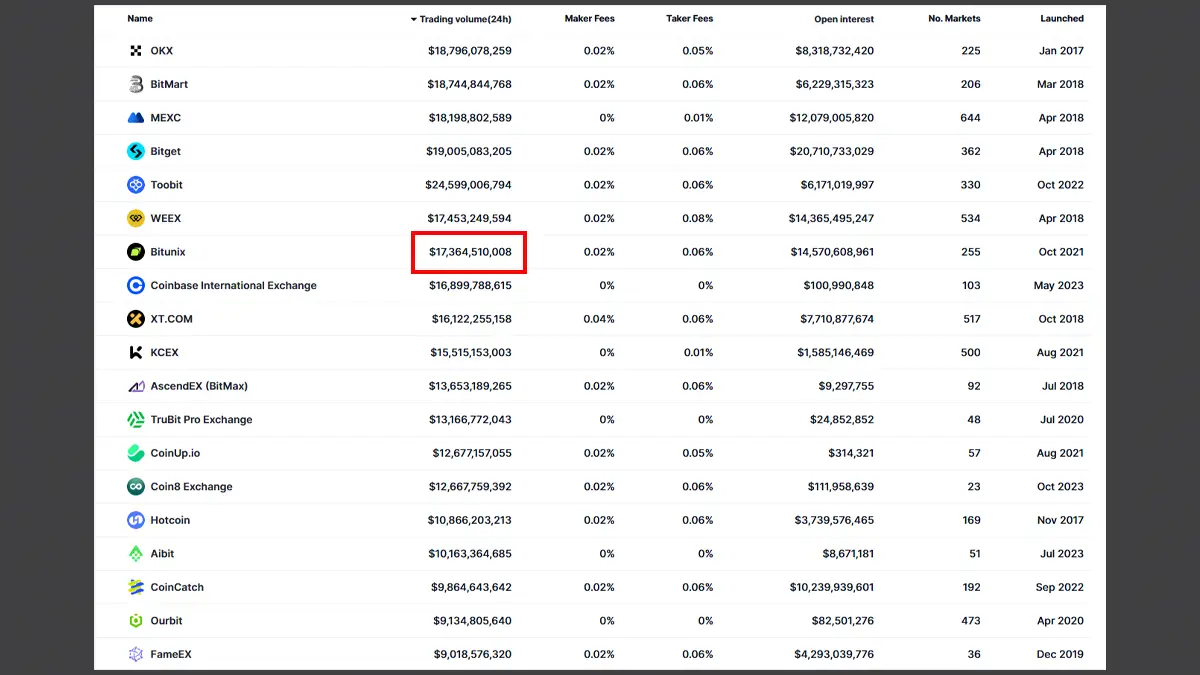Open the Bitget exchange name link
The image size is (1200, 675).
click(166, 151)
